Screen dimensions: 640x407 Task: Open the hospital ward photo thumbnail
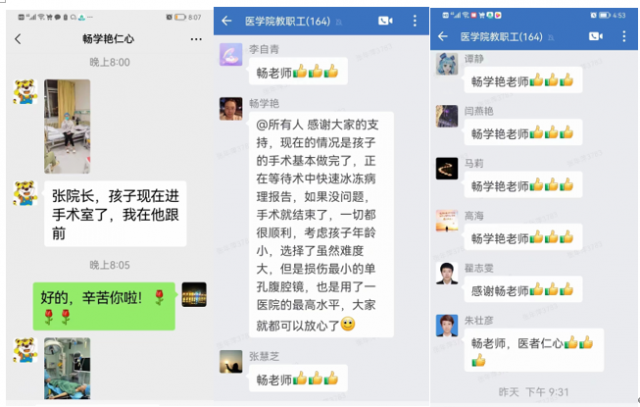(x=67, y=127)
